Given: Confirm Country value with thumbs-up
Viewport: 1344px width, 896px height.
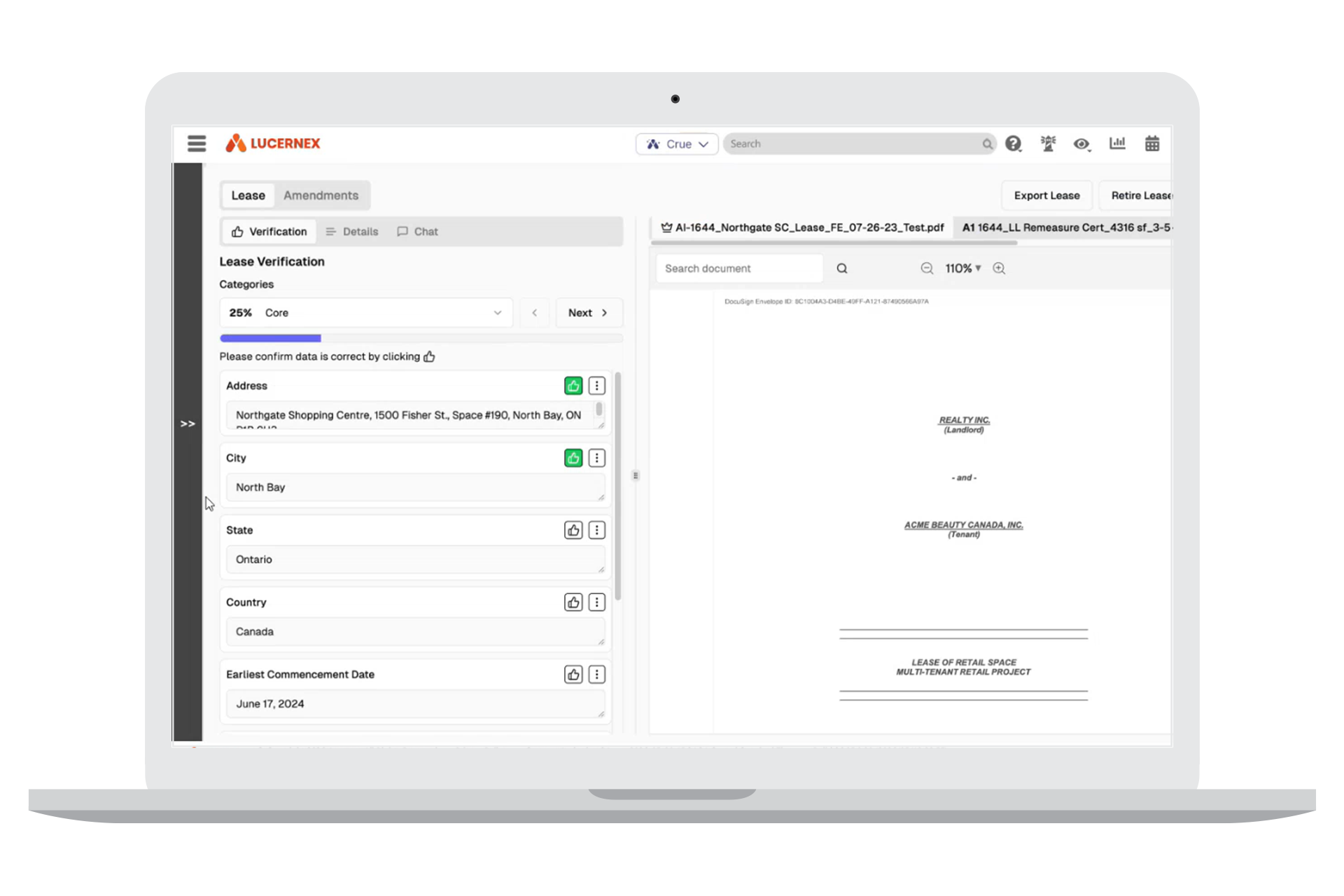Looking at the screenshot, I should 573,602.
